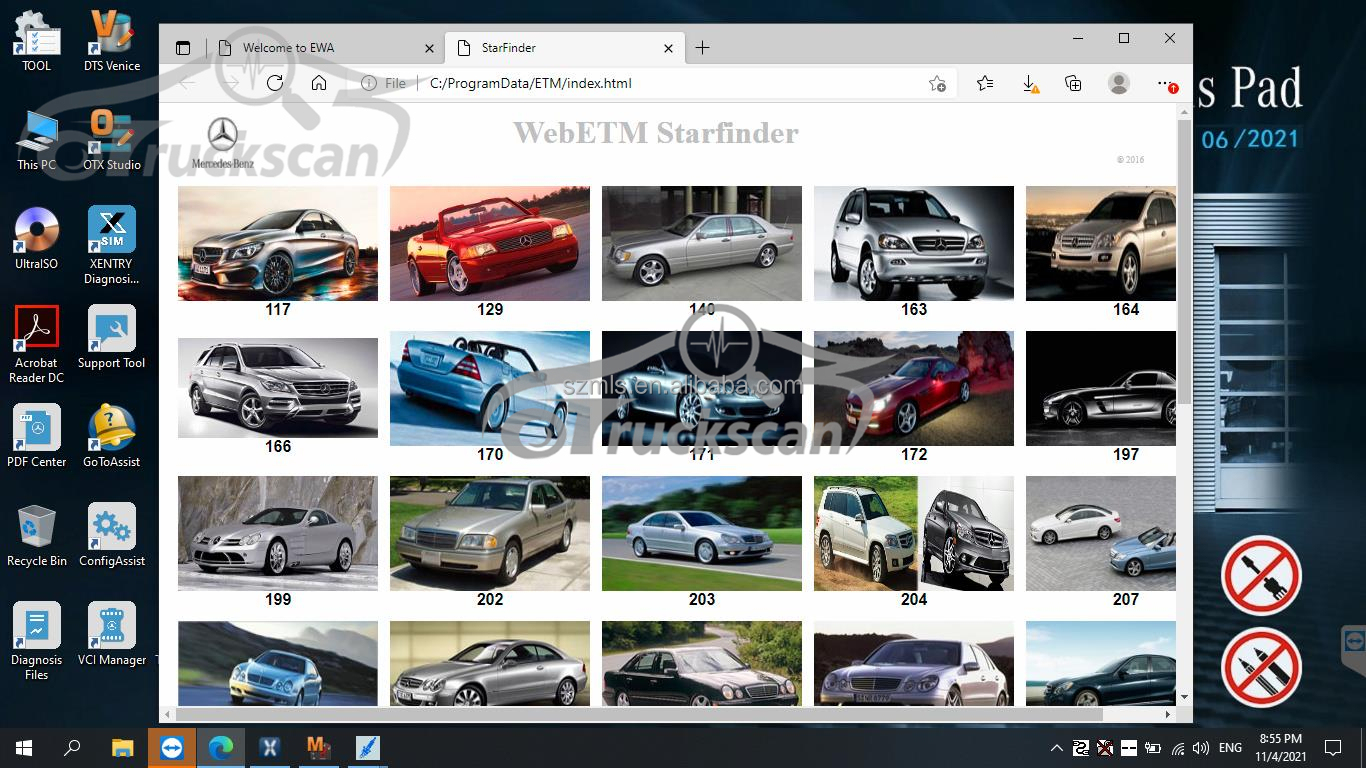Select the model 166 car thumbnail
This screenshot has height=768, width=1366.
tap(278, 388)
